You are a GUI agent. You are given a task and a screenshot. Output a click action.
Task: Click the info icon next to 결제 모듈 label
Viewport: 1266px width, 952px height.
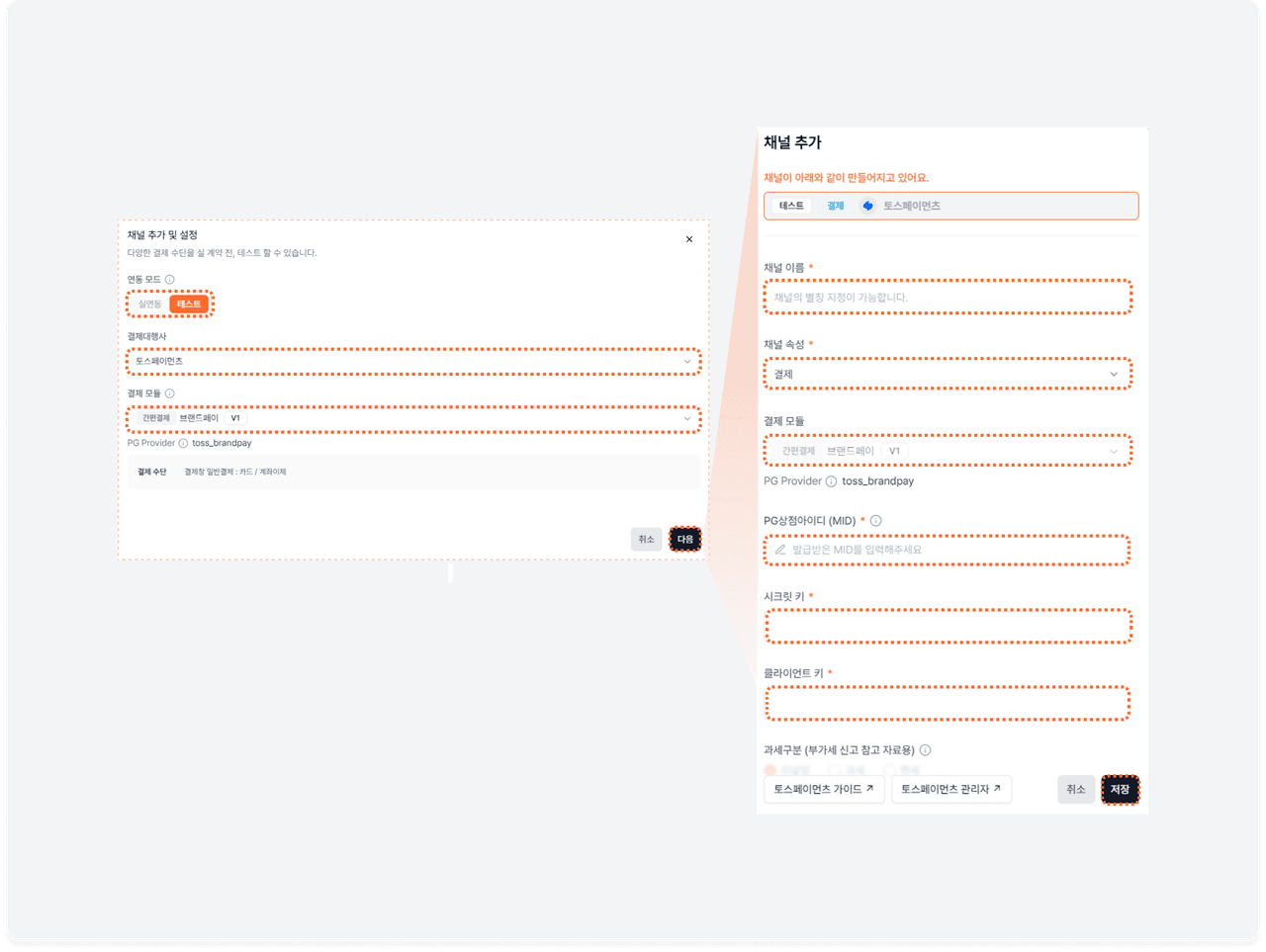click(170, 393)
